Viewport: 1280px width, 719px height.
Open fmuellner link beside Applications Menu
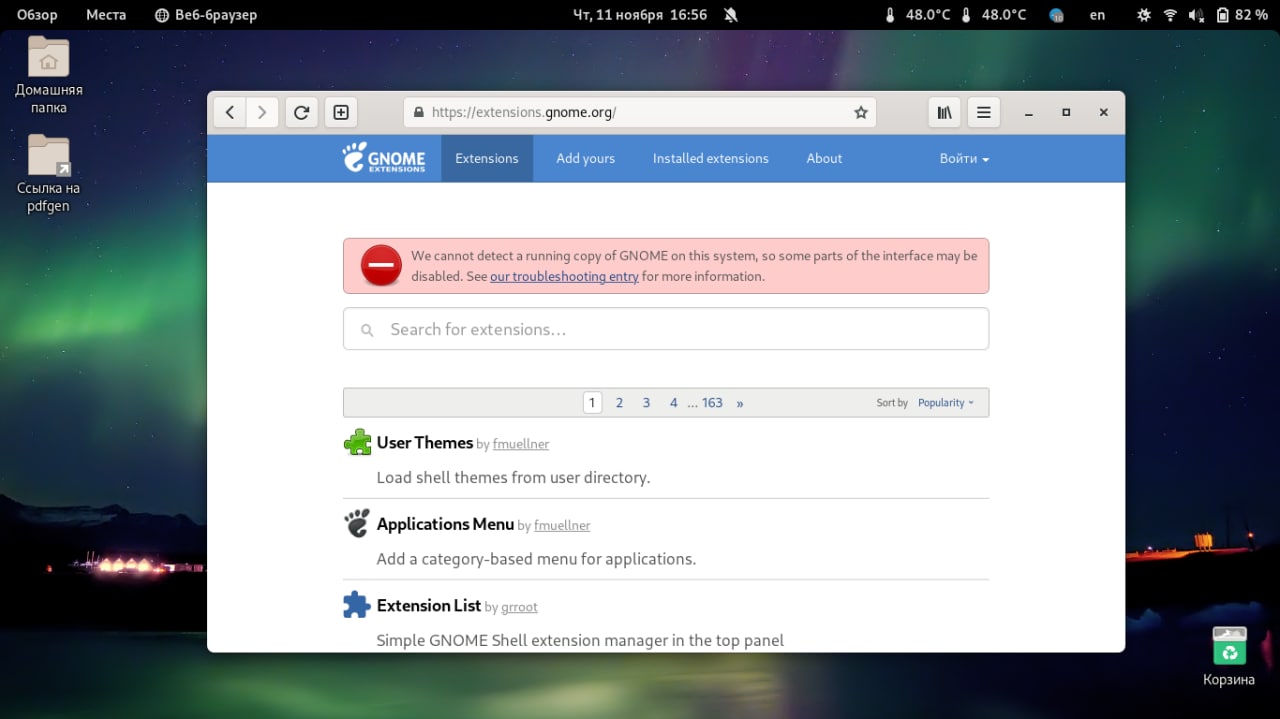pos(562,525)
